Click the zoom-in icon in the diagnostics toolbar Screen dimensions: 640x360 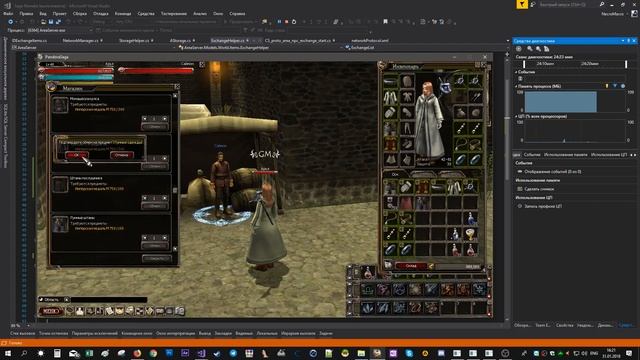tap(529, 49)
